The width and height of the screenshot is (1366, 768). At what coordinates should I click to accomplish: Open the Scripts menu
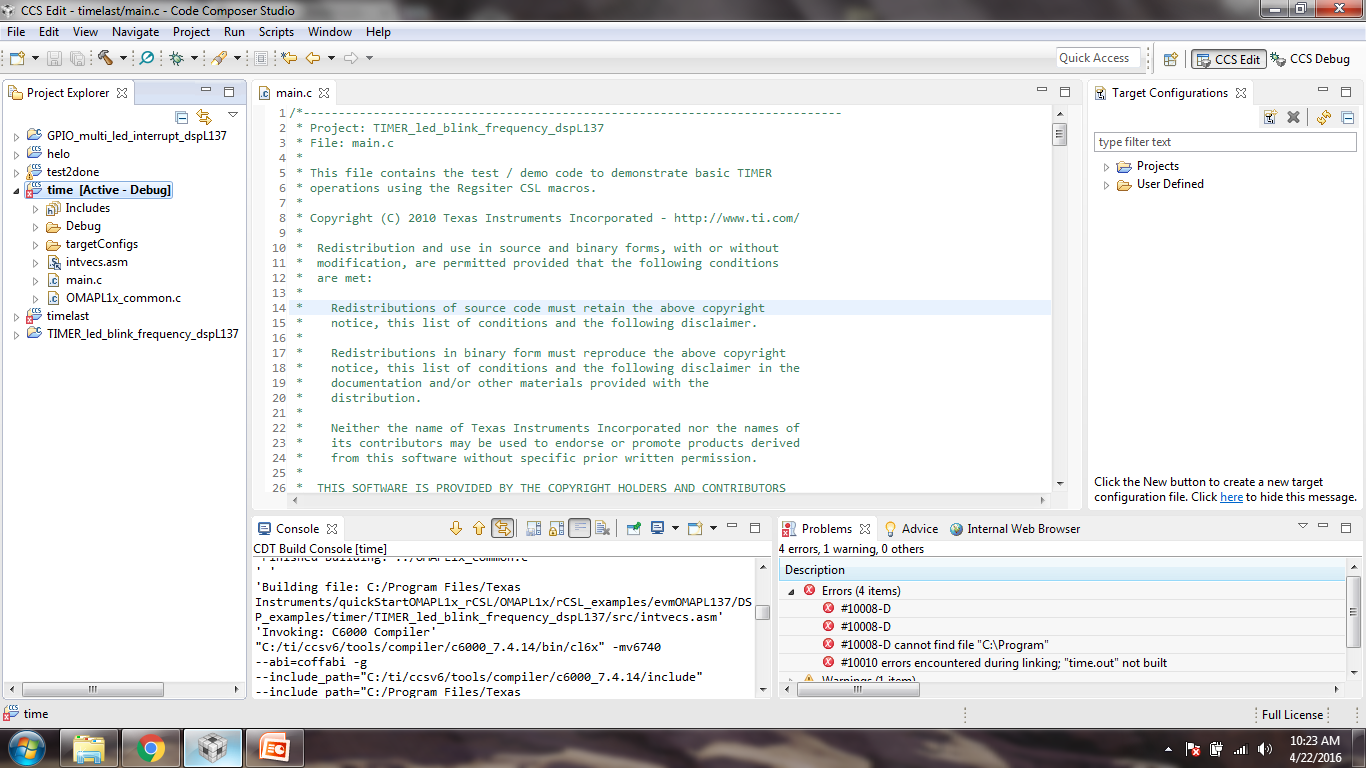click(276, 32)
